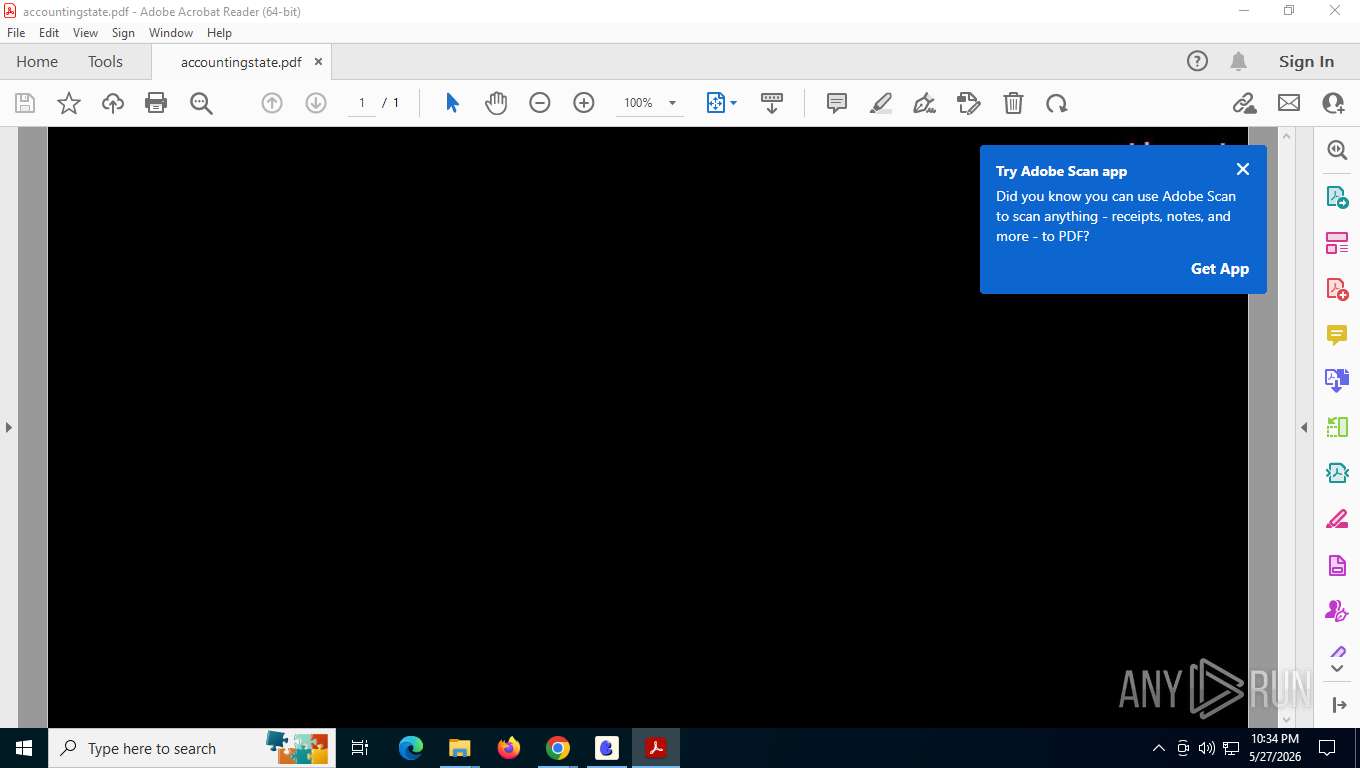The image size is (1360, 768).
Task: Open the Help question mark icon
Action: (1197, 61)
